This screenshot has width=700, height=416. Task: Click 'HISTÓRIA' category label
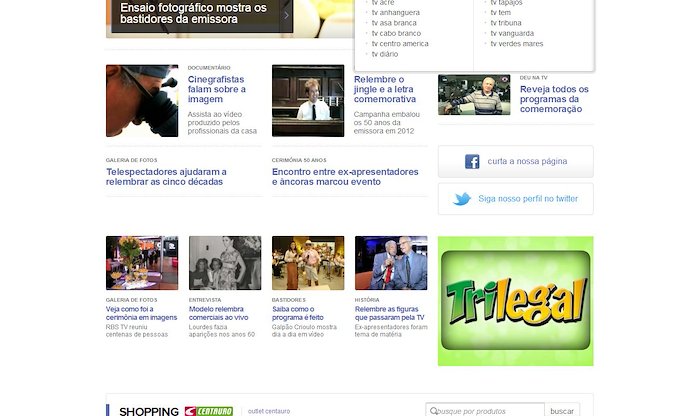(367, 300)
